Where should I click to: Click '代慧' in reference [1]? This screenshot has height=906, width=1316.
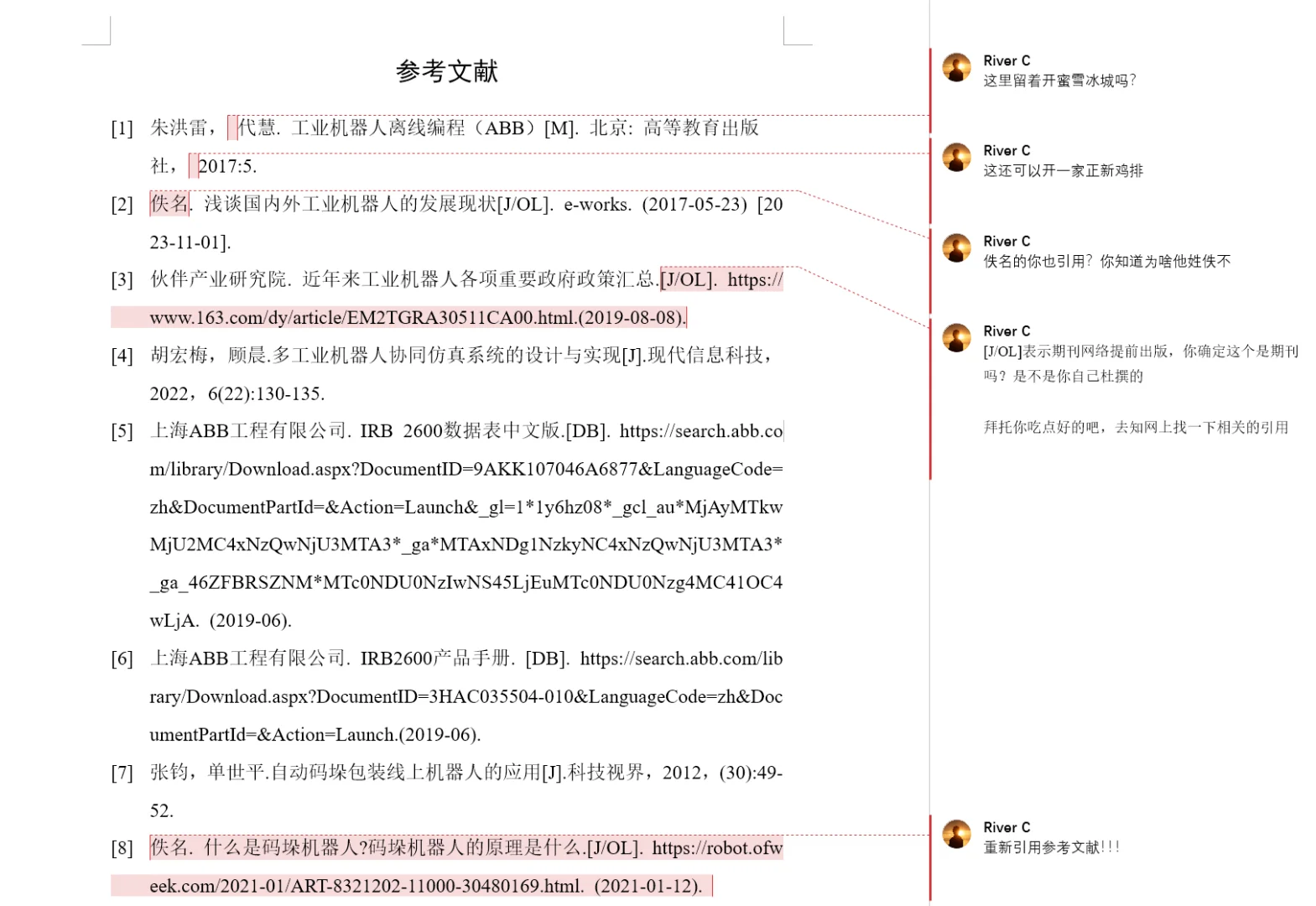[257, 128]
